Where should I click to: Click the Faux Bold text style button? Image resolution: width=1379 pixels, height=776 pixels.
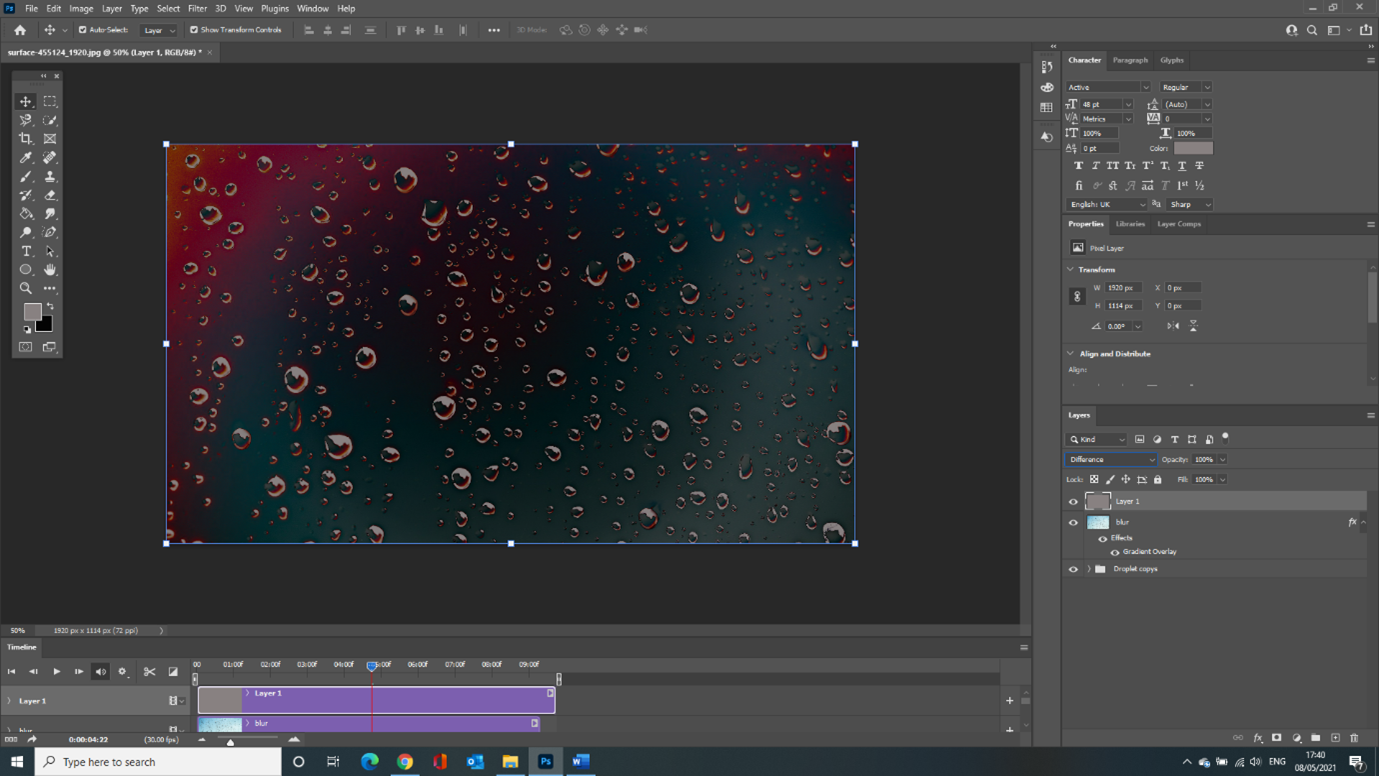[x=1078, y=166]
